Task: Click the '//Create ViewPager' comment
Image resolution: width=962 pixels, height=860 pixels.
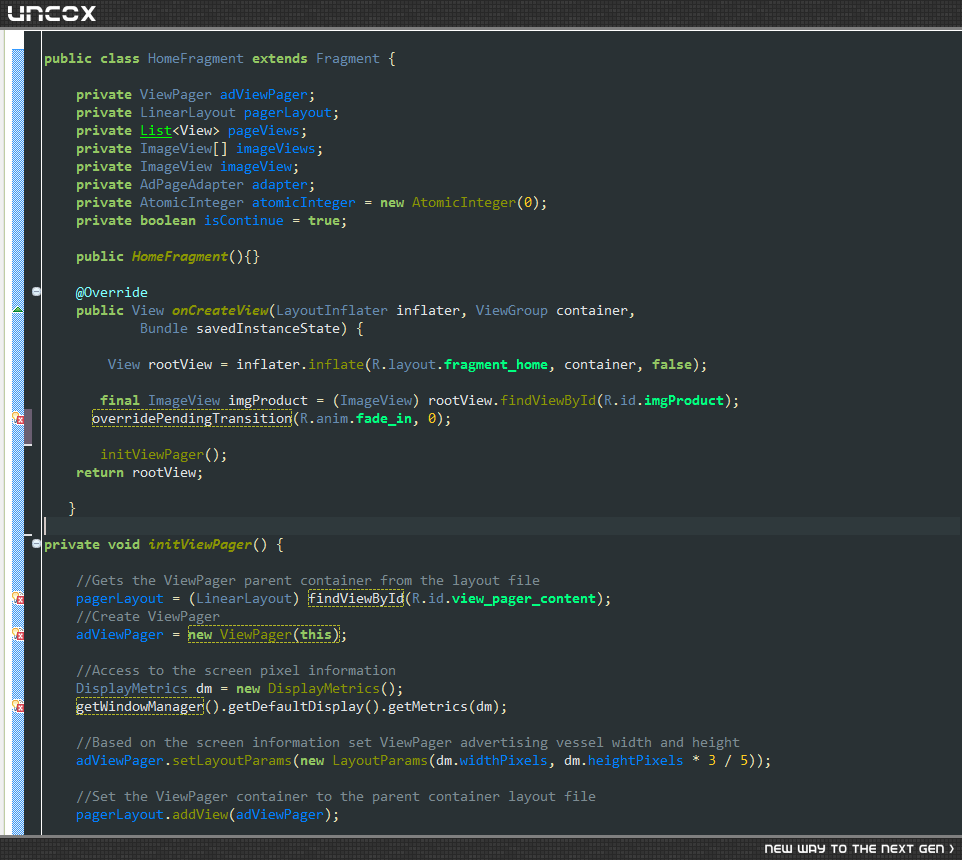Action: point(148,616)
